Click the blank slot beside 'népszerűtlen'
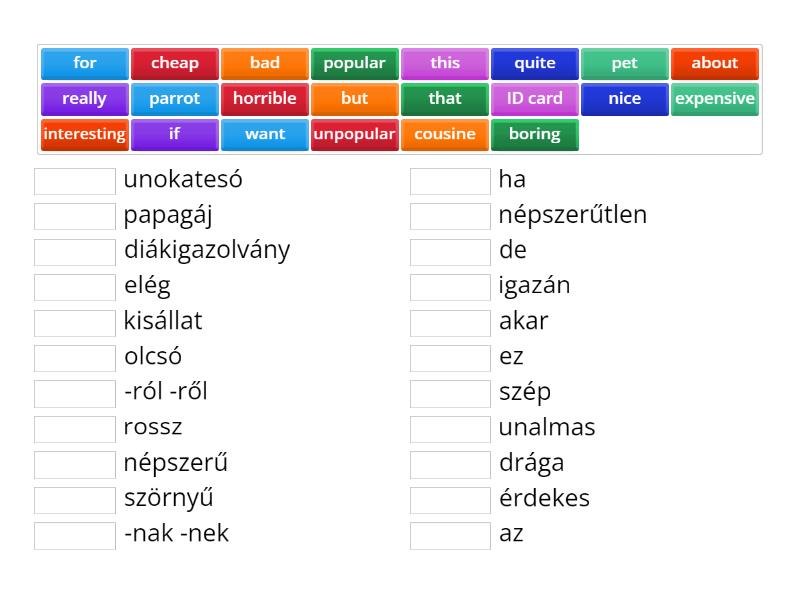800x600 pixels. coord(450,216)
